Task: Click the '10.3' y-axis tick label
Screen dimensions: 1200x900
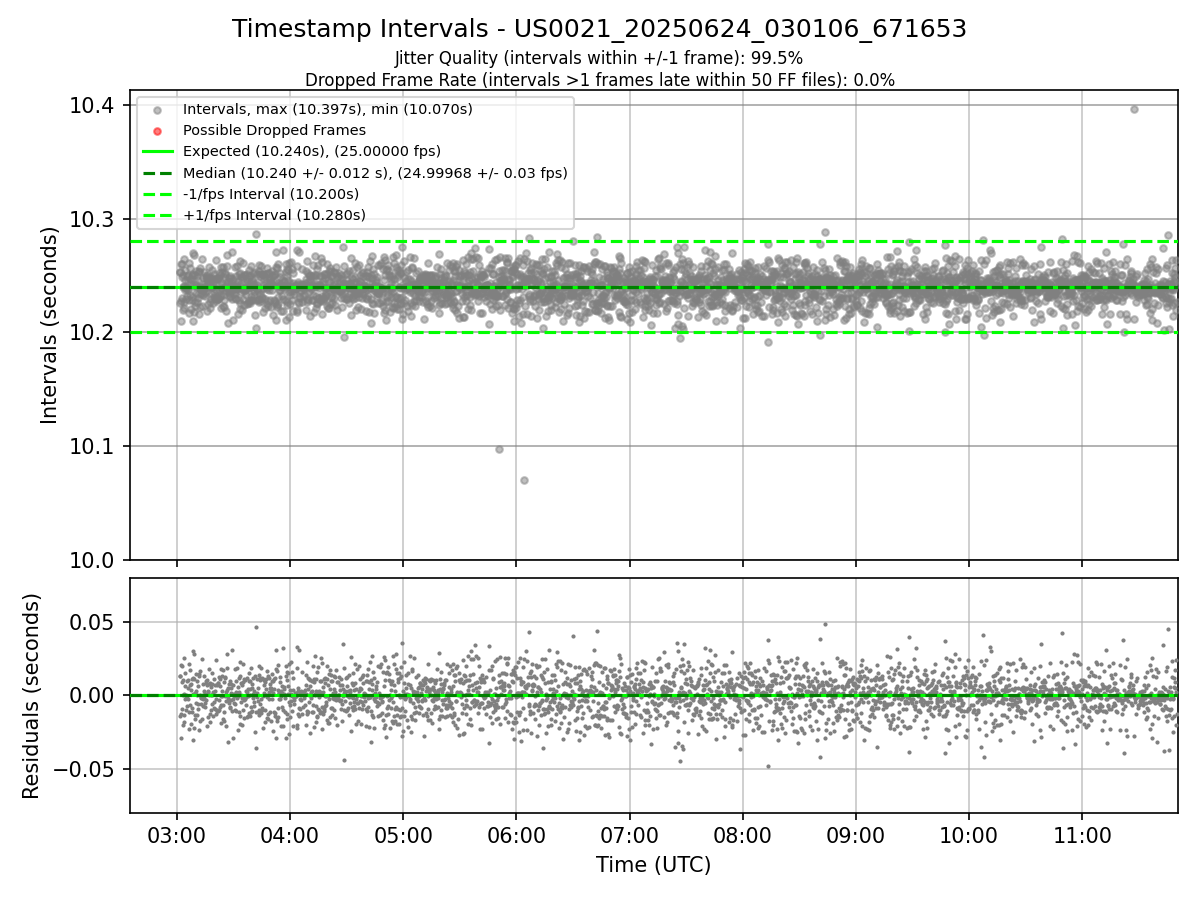Action: point(92,219)
